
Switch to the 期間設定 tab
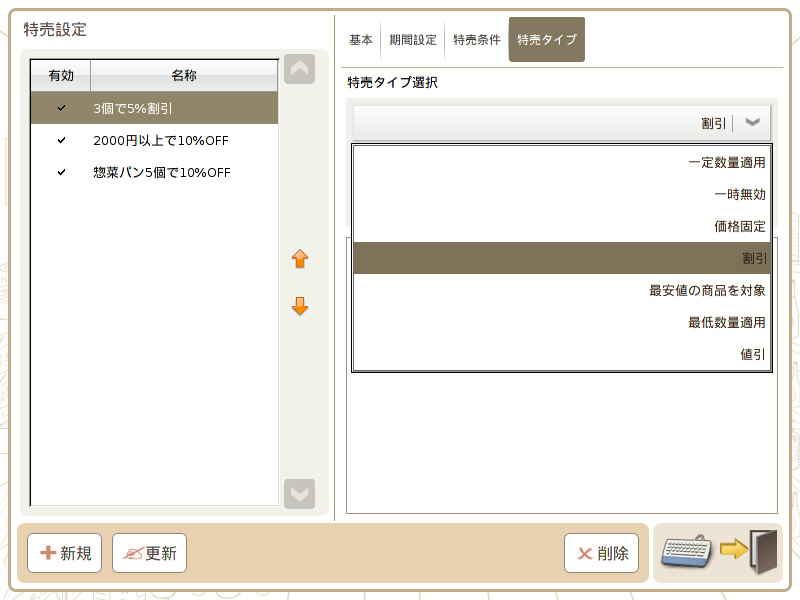(x=413, y=40)
